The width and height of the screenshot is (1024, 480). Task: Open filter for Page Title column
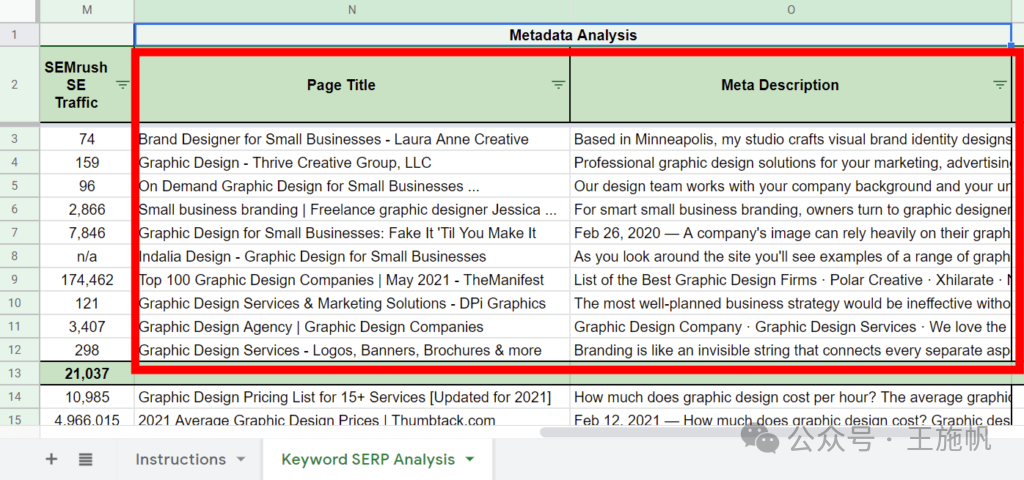(x=558, y=84)
